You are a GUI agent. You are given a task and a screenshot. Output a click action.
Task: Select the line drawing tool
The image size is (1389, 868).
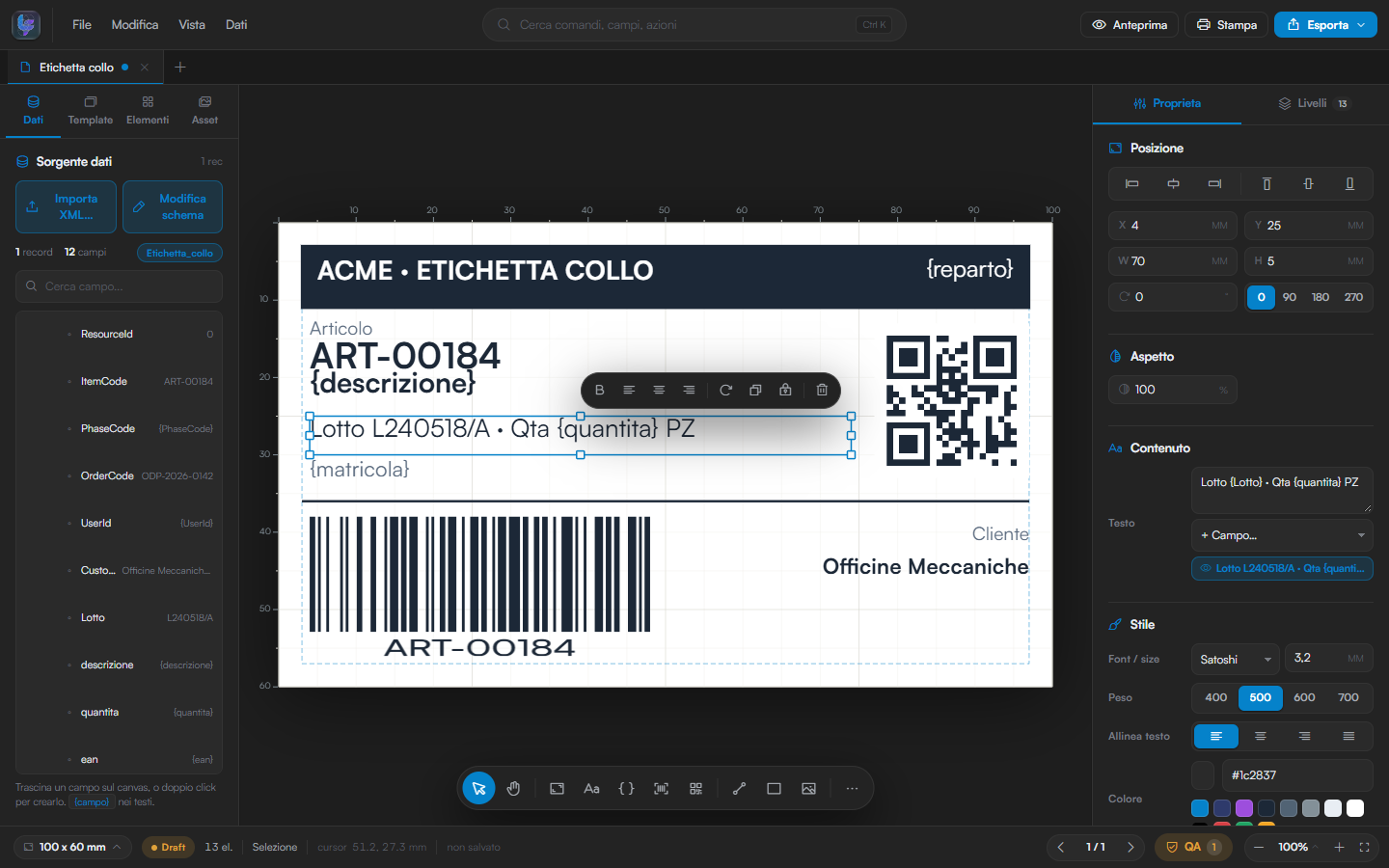739,789
